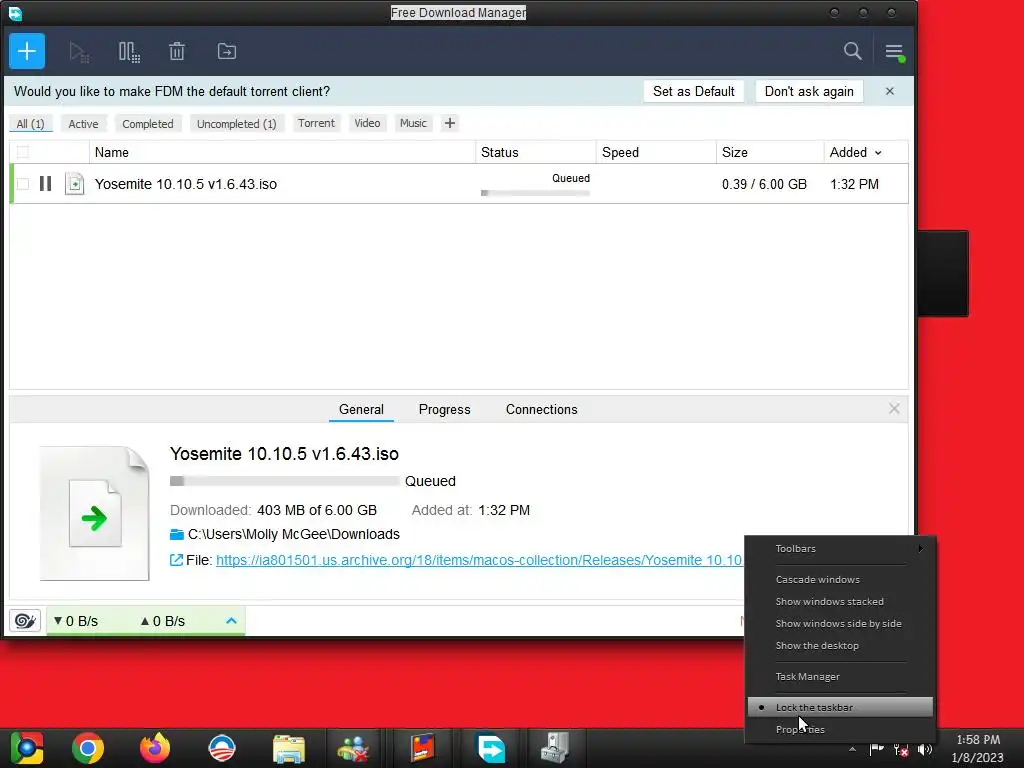Click the external link icon beside File
Screen dimensions: 1024x768
pyautogui.click(x=176, y=560)
